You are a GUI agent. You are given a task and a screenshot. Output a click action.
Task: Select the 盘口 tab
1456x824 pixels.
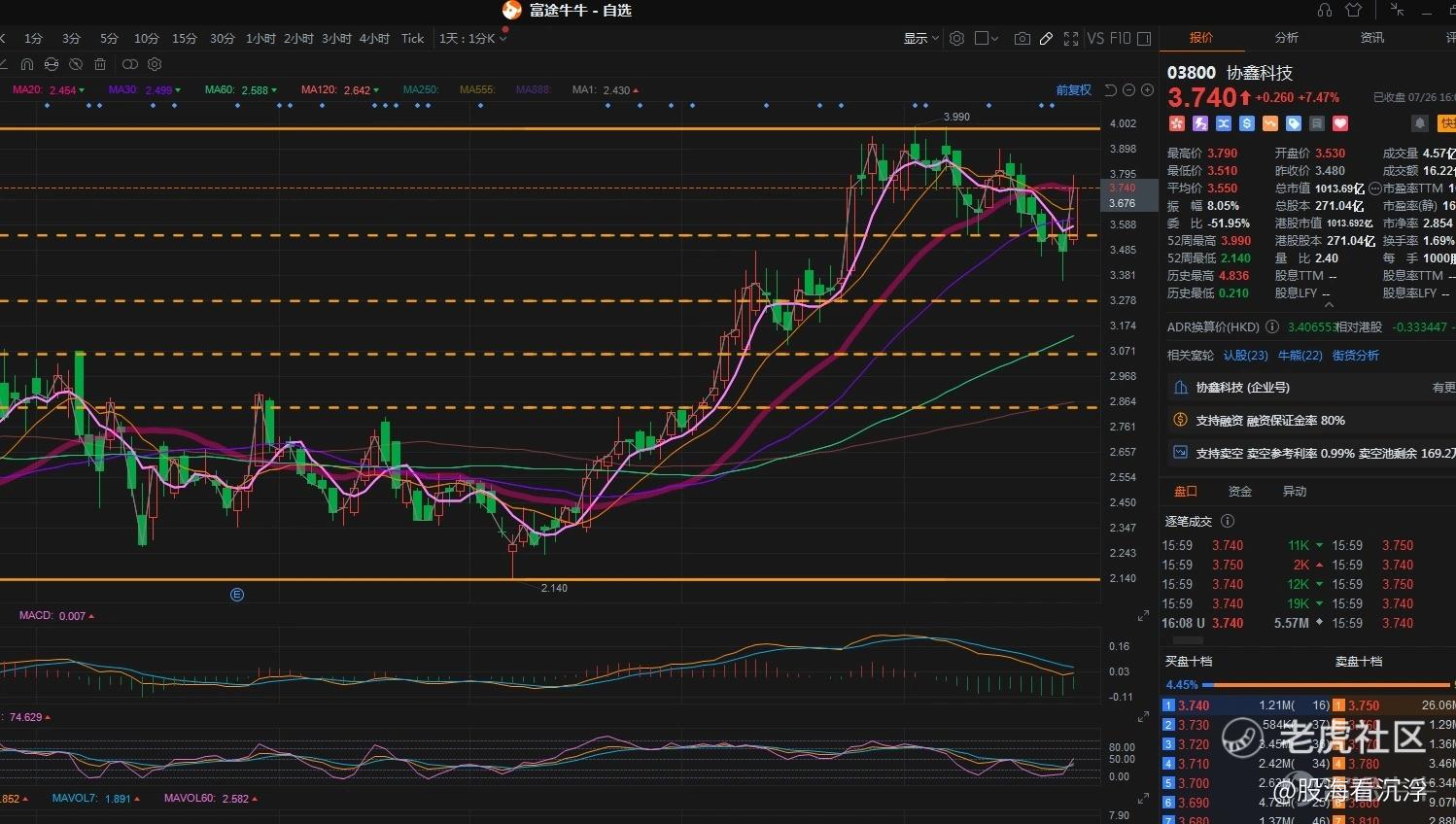[1186, 492]
